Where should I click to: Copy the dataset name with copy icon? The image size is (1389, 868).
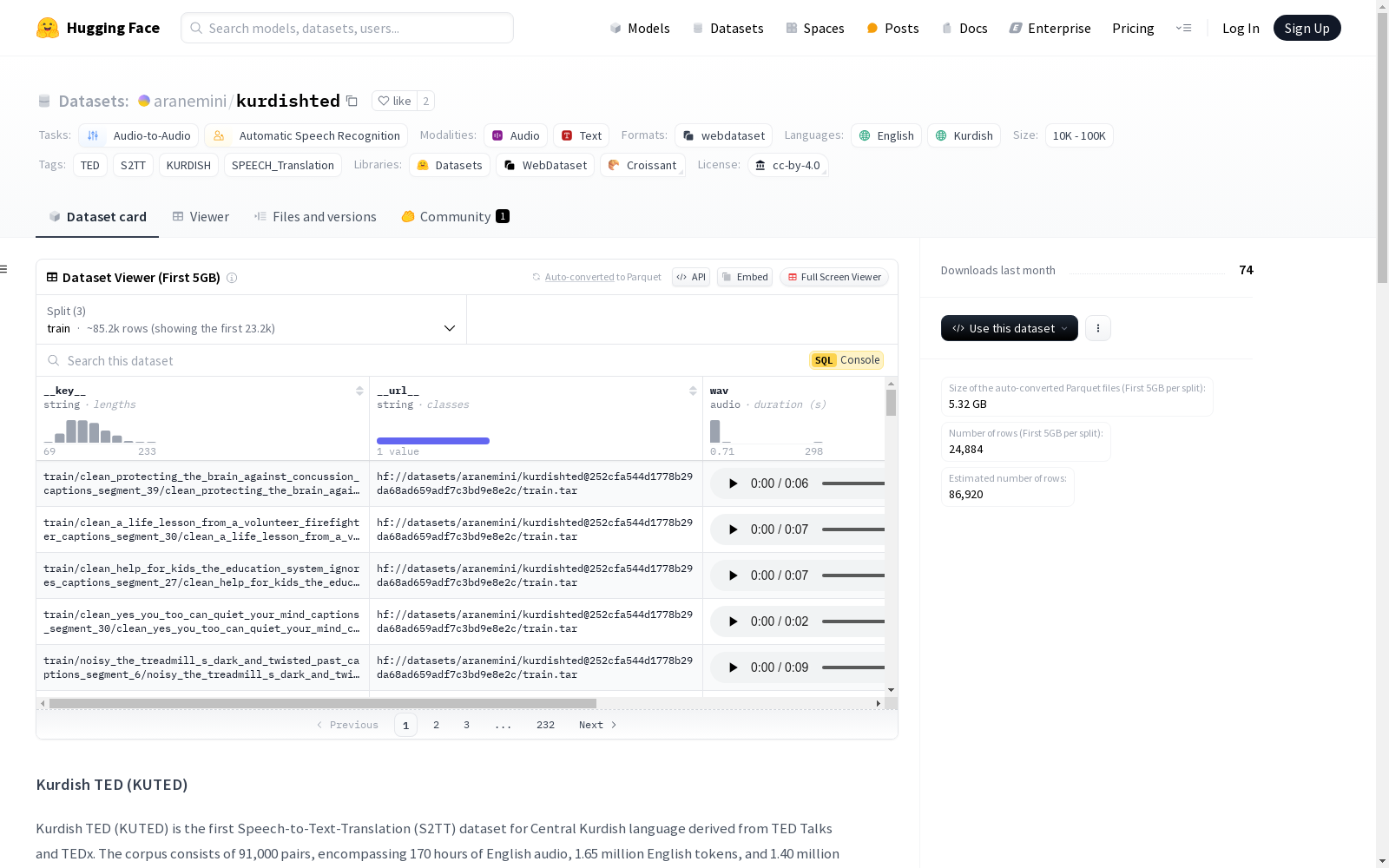tap(352, 101)
